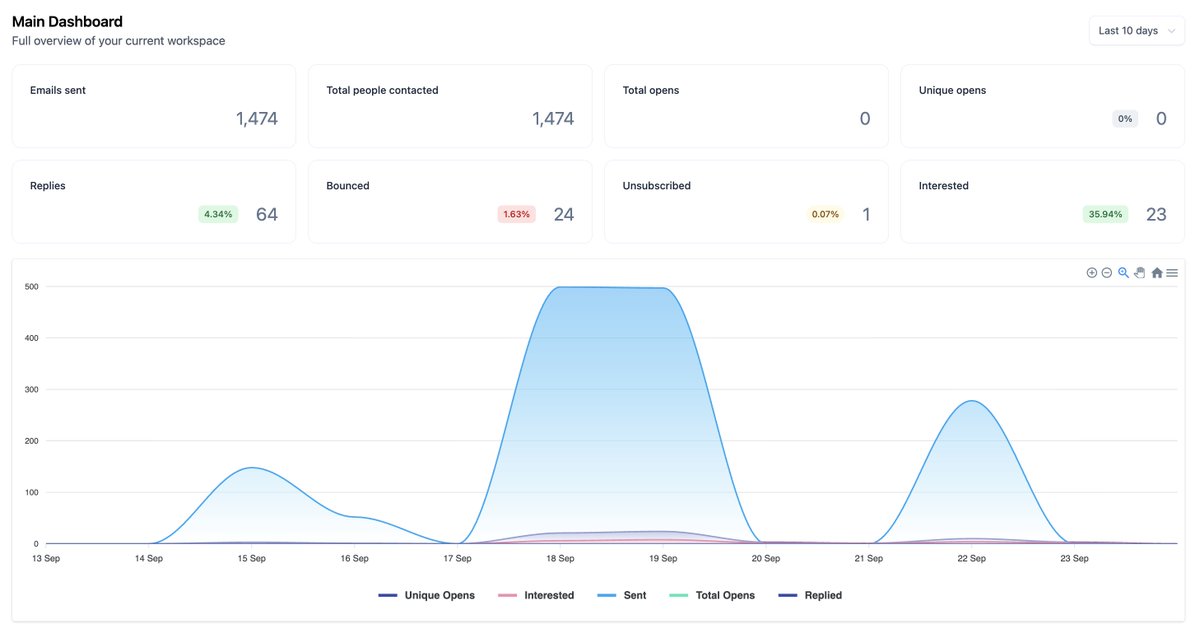
Task: Toggle the Replied legend series
Action: (x=810, y=595)
